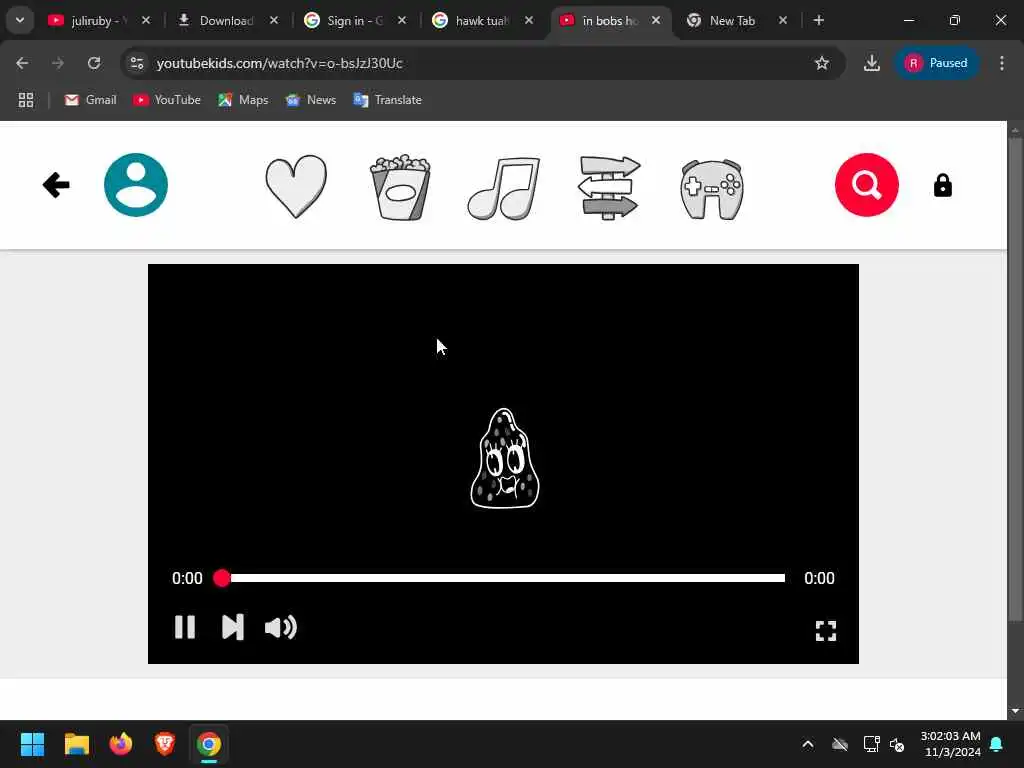
Task: Reload the page
Action: 94,63
